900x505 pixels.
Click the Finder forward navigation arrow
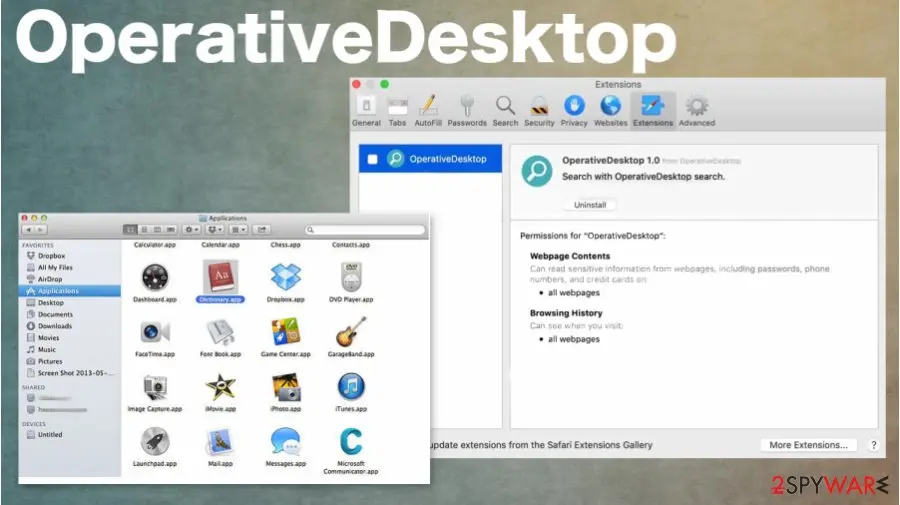pyautogui.click(x=41, y=230)
